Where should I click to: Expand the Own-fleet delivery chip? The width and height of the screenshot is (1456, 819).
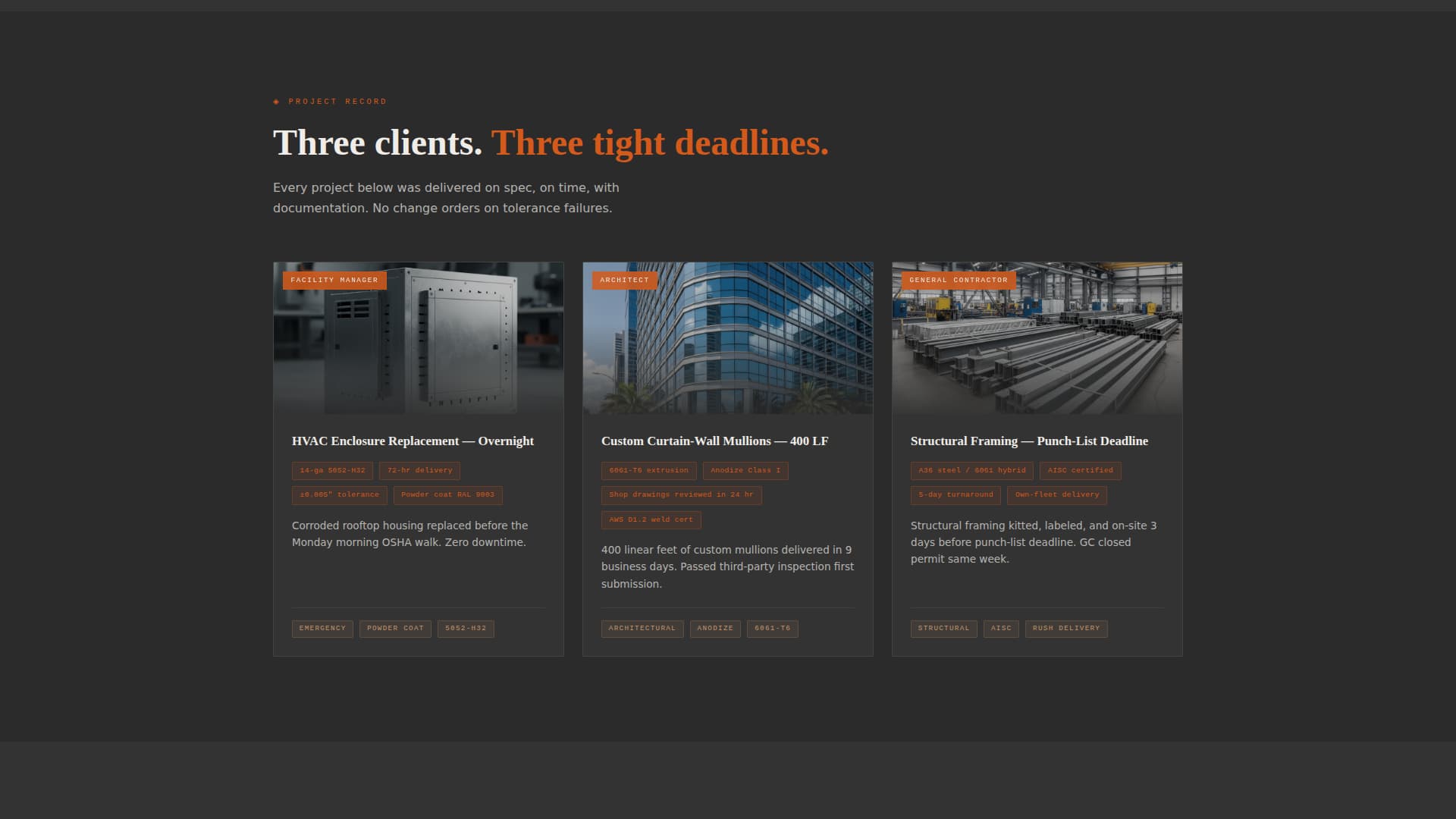pos(1056,495)
